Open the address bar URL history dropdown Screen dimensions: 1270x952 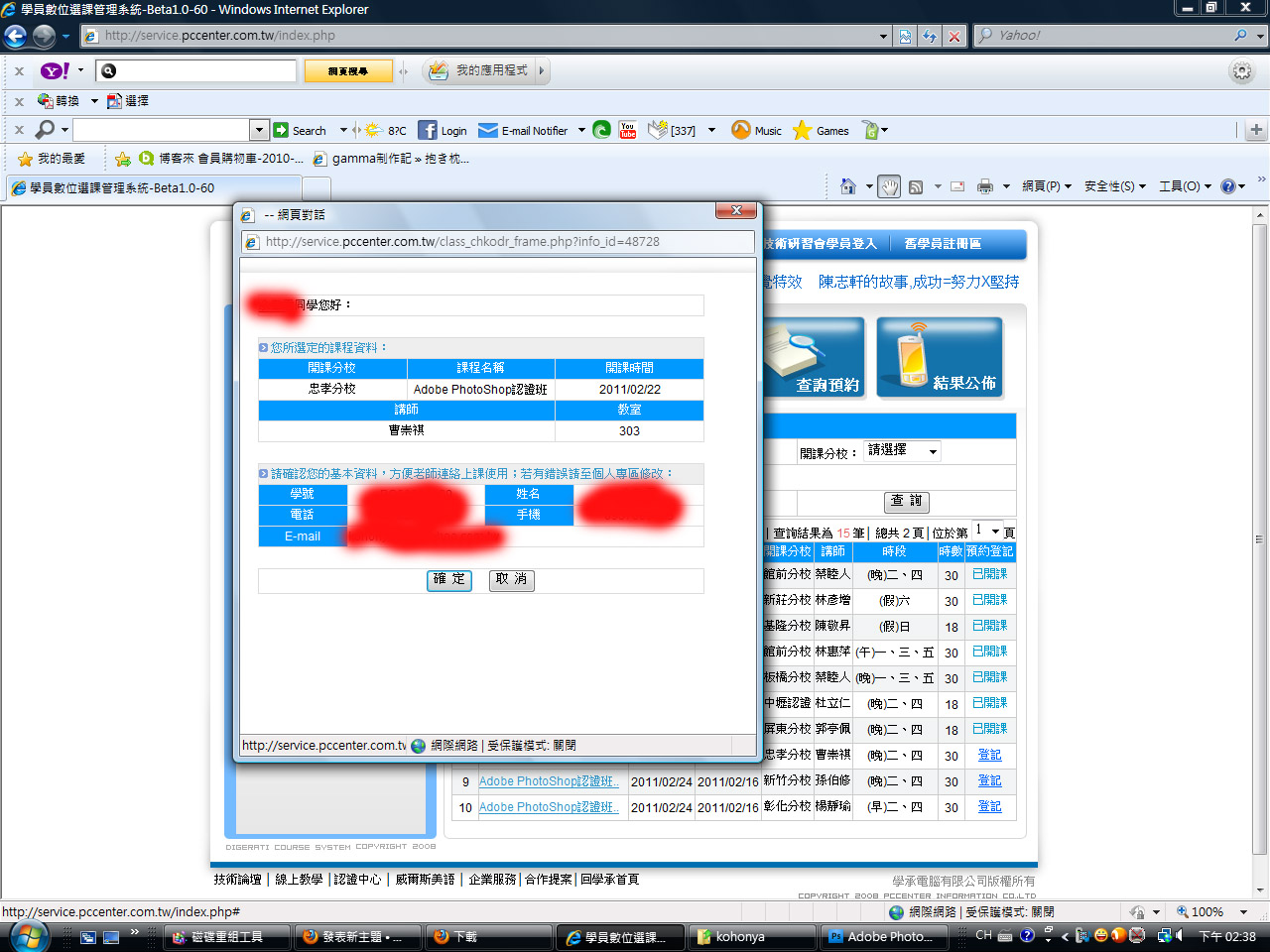click(x=883, y=36)
